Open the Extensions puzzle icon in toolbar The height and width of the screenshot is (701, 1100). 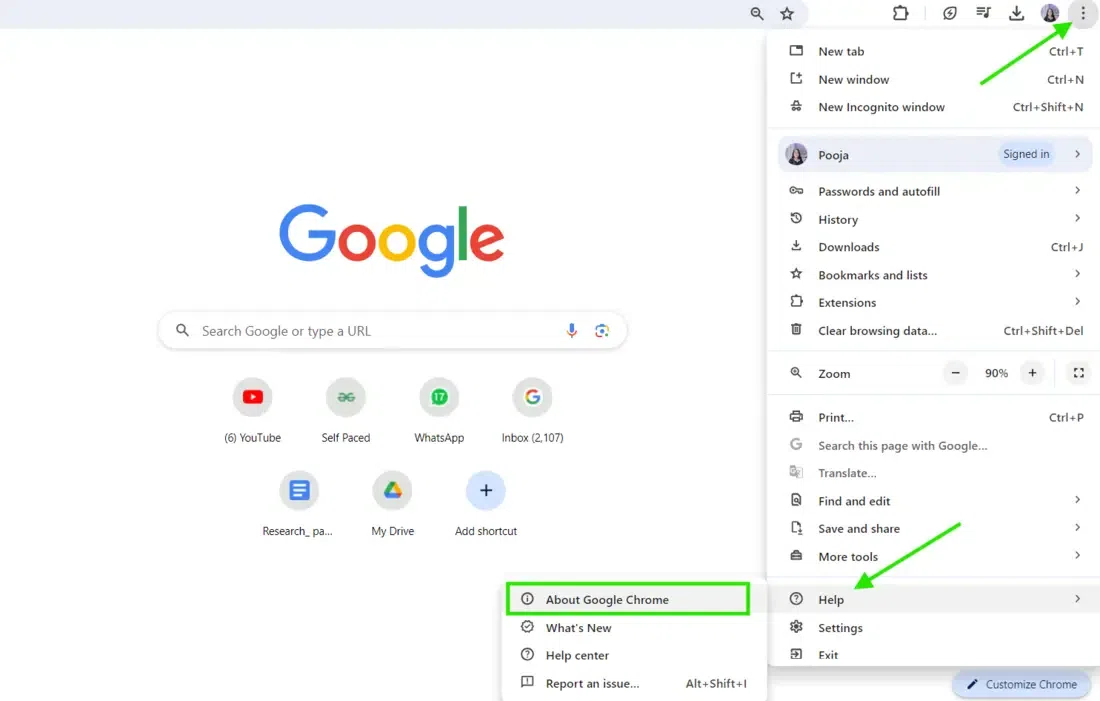(x=900, y=13)
